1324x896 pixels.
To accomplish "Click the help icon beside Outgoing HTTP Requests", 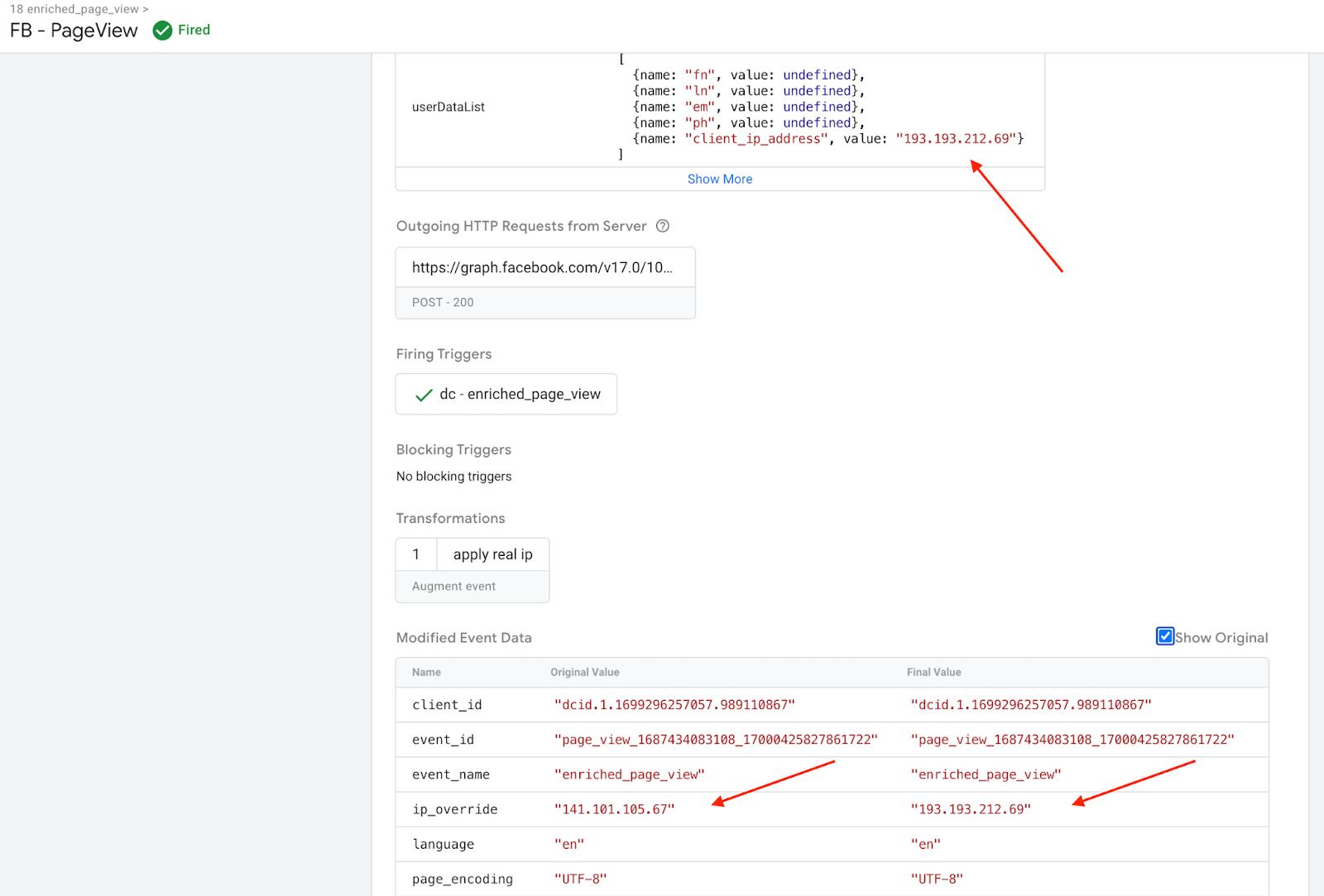I will pyautogui.click(x=662, y=226).
